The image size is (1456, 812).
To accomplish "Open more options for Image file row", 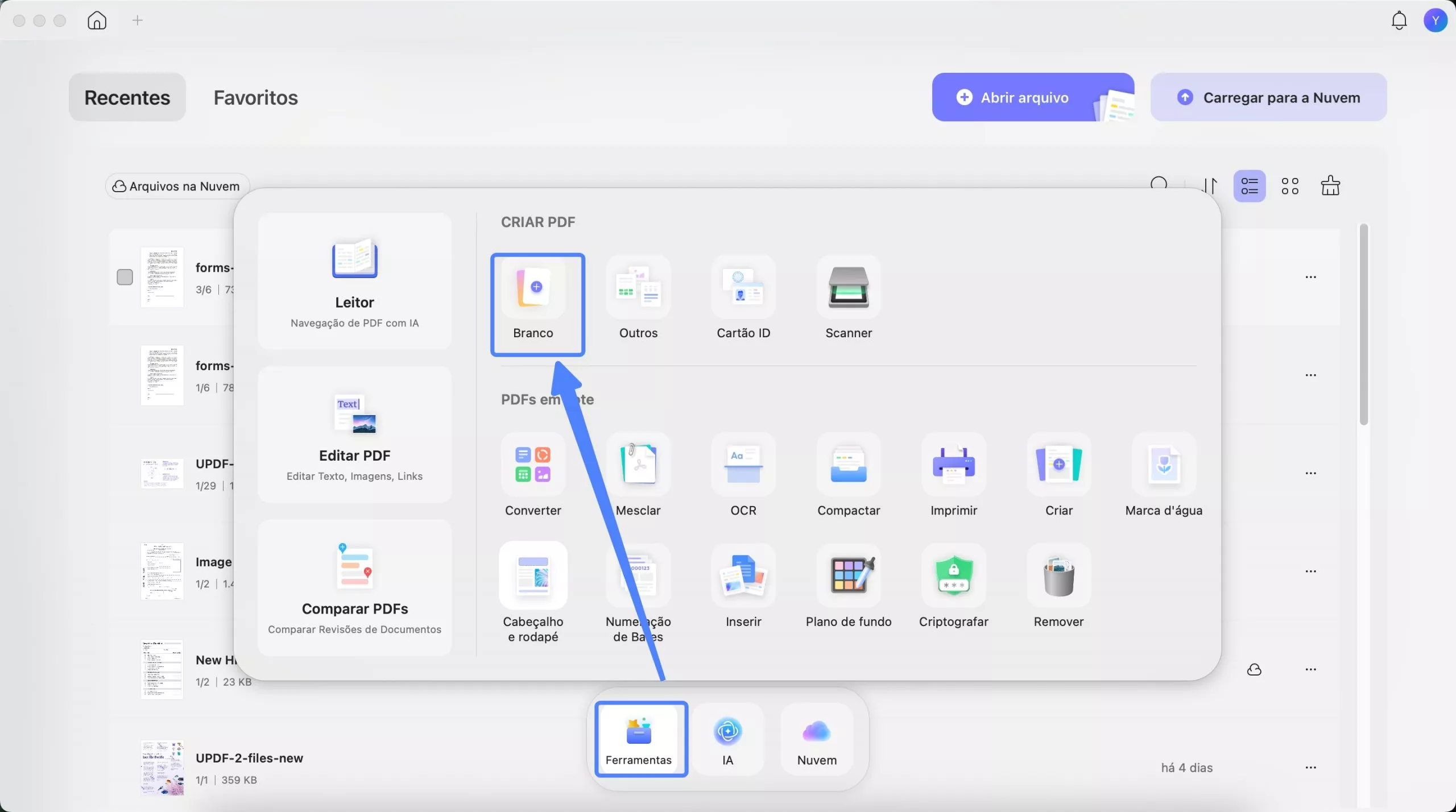I will (1310, 571).
